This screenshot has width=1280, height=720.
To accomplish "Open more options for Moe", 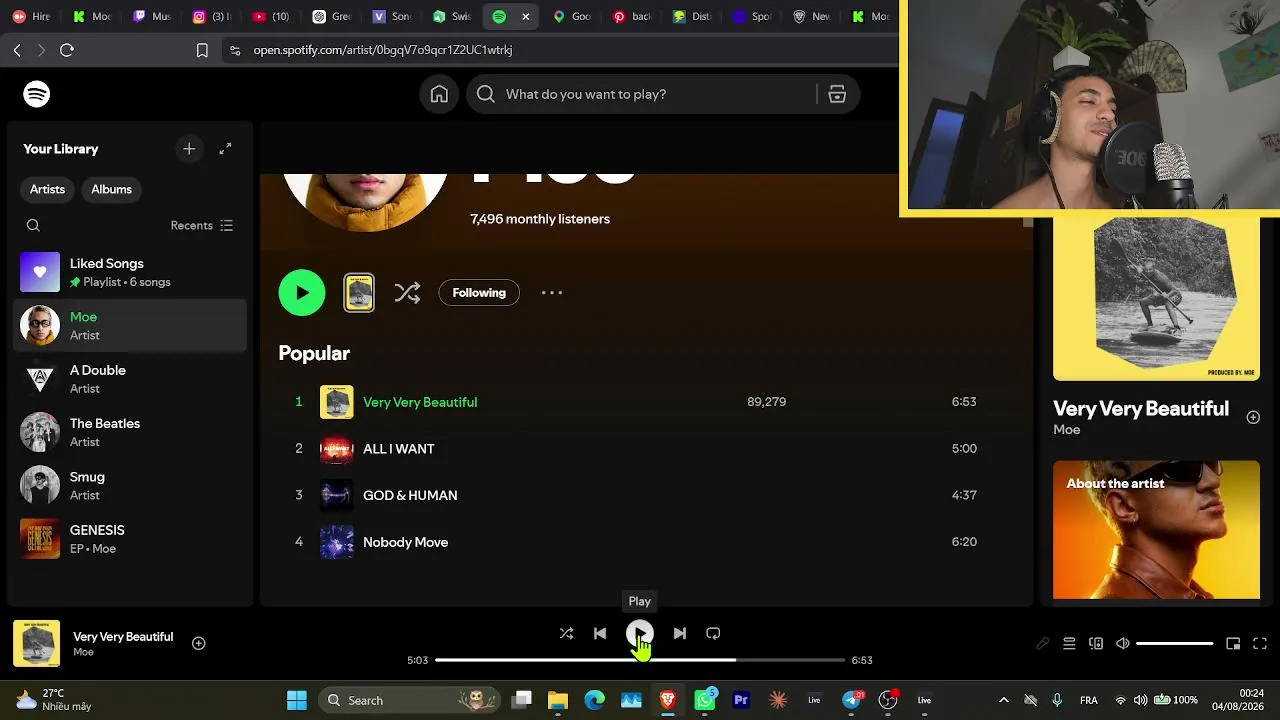I will point(552,293).
